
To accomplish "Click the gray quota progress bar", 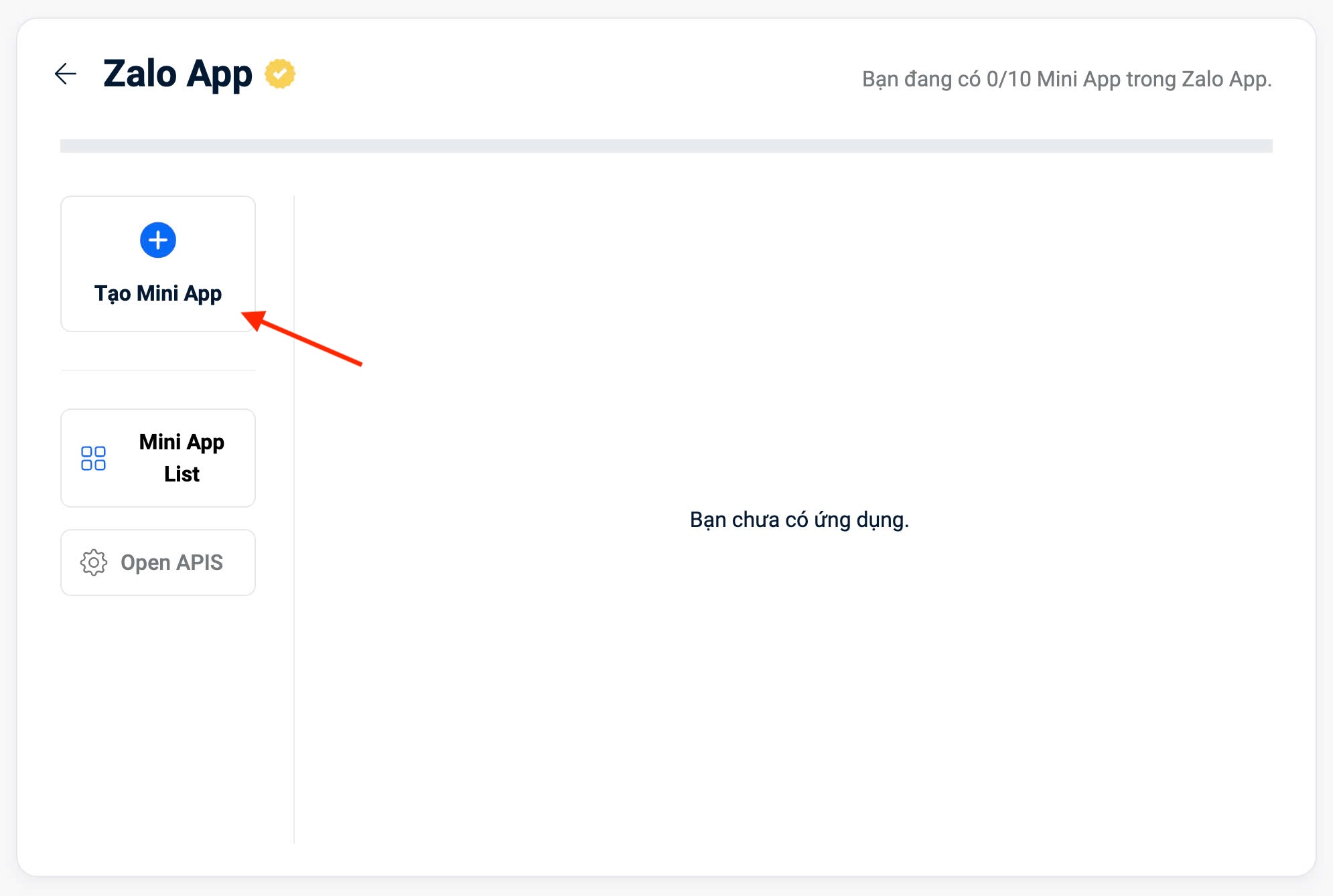I will coord(666,146).
